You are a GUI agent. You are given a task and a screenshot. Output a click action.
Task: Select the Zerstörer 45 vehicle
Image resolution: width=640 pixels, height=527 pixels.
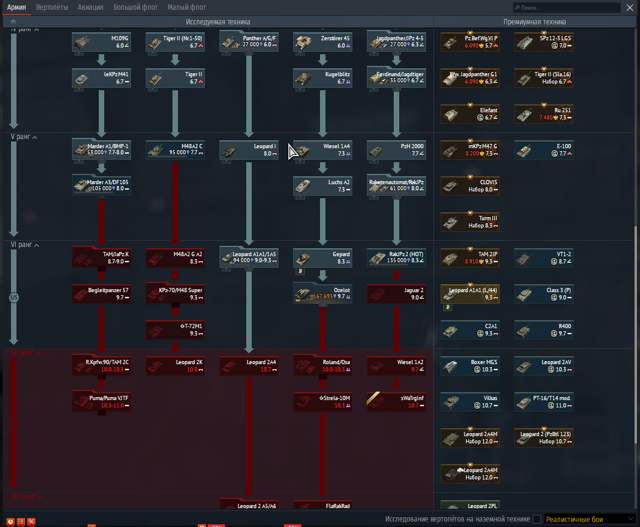[322, 42]
